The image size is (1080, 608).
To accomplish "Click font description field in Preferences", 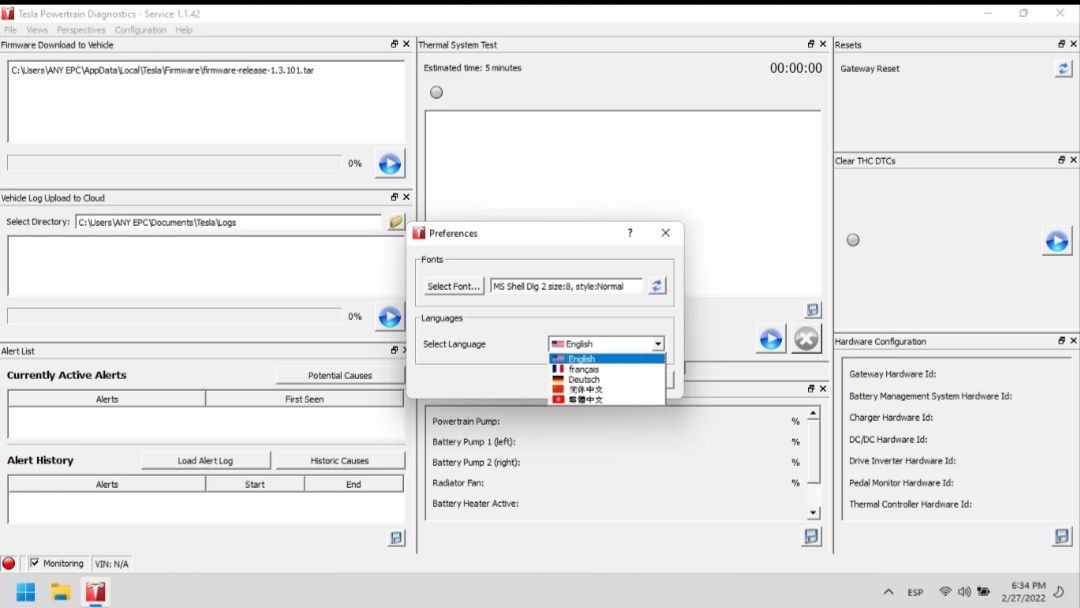I will pos(566,286).
